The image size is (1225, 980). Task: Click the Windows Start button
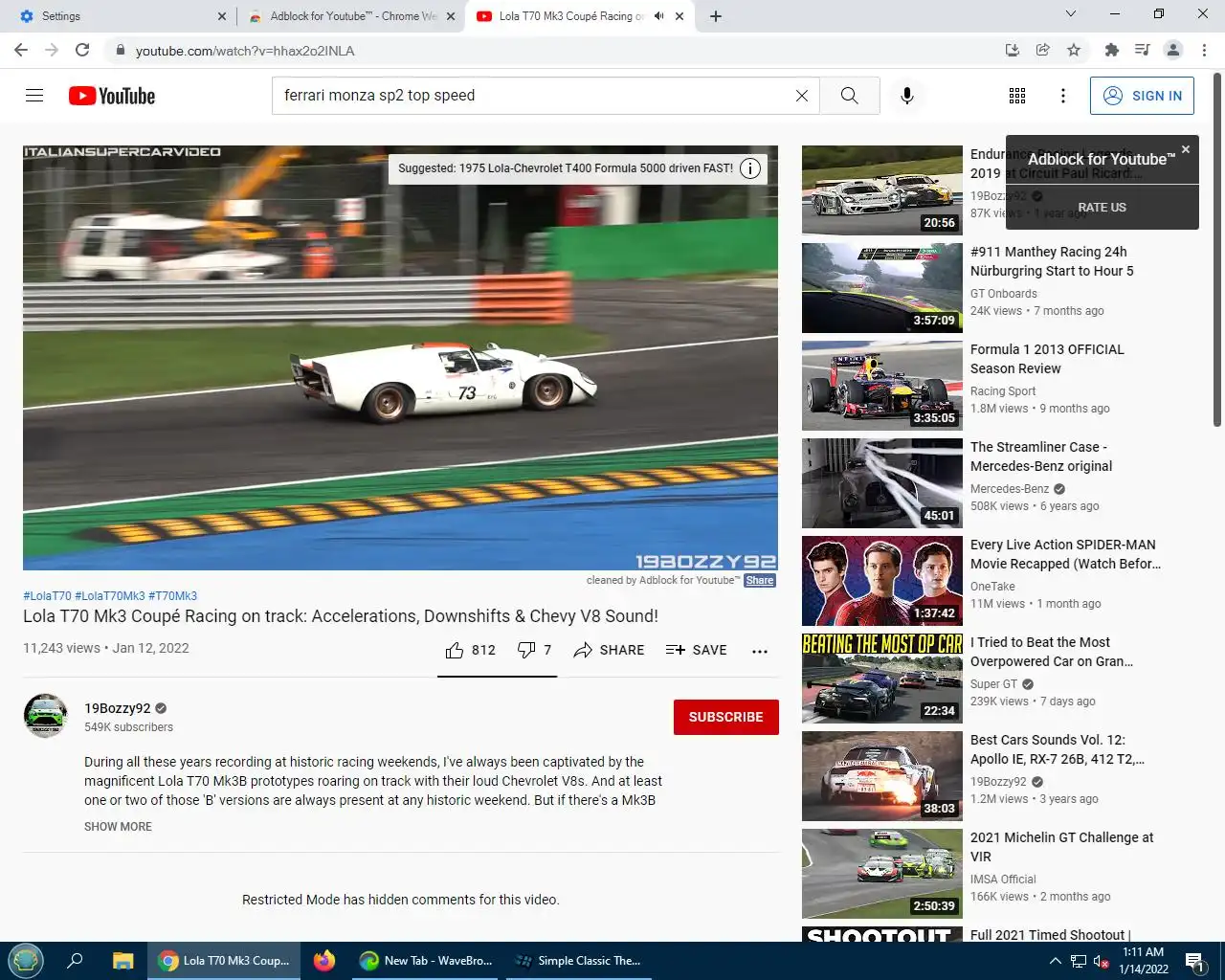[26, 960]
